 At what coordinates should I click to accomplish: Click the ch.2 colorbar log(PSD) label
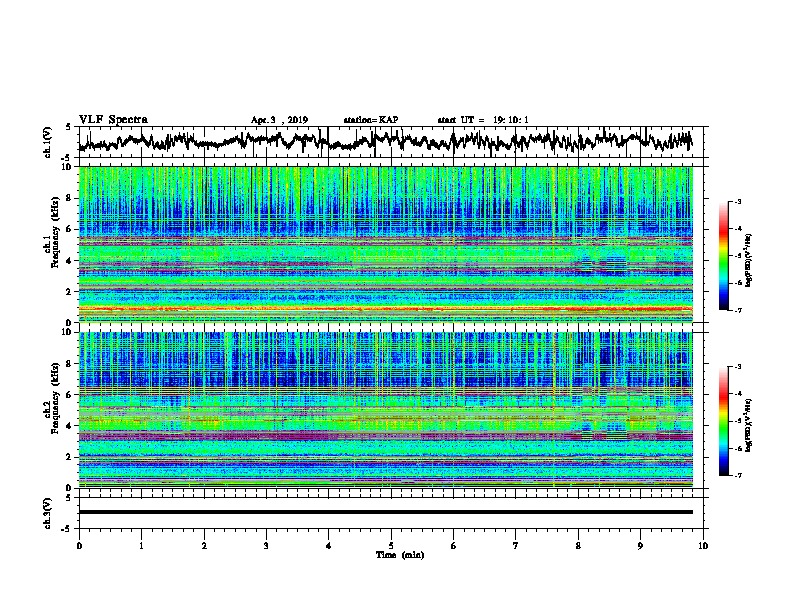point(749,426)
